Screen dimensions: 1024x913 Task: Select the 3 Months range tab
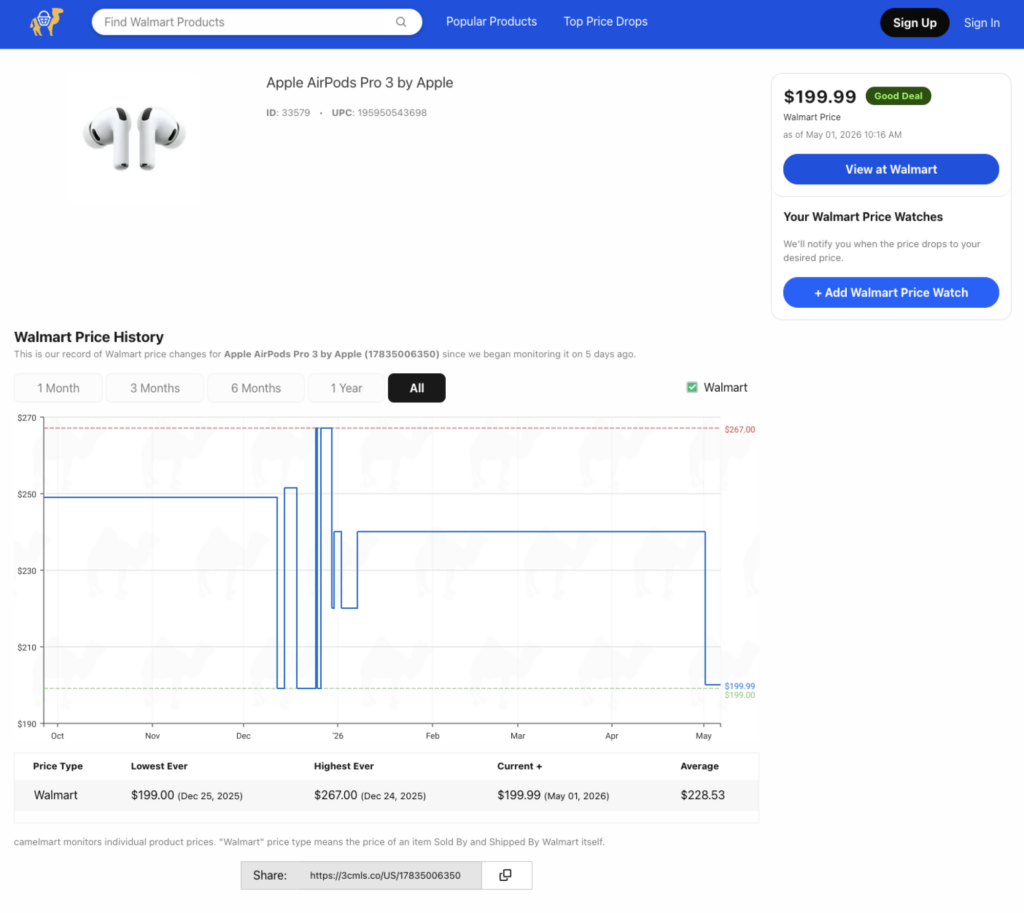(155, 388)
